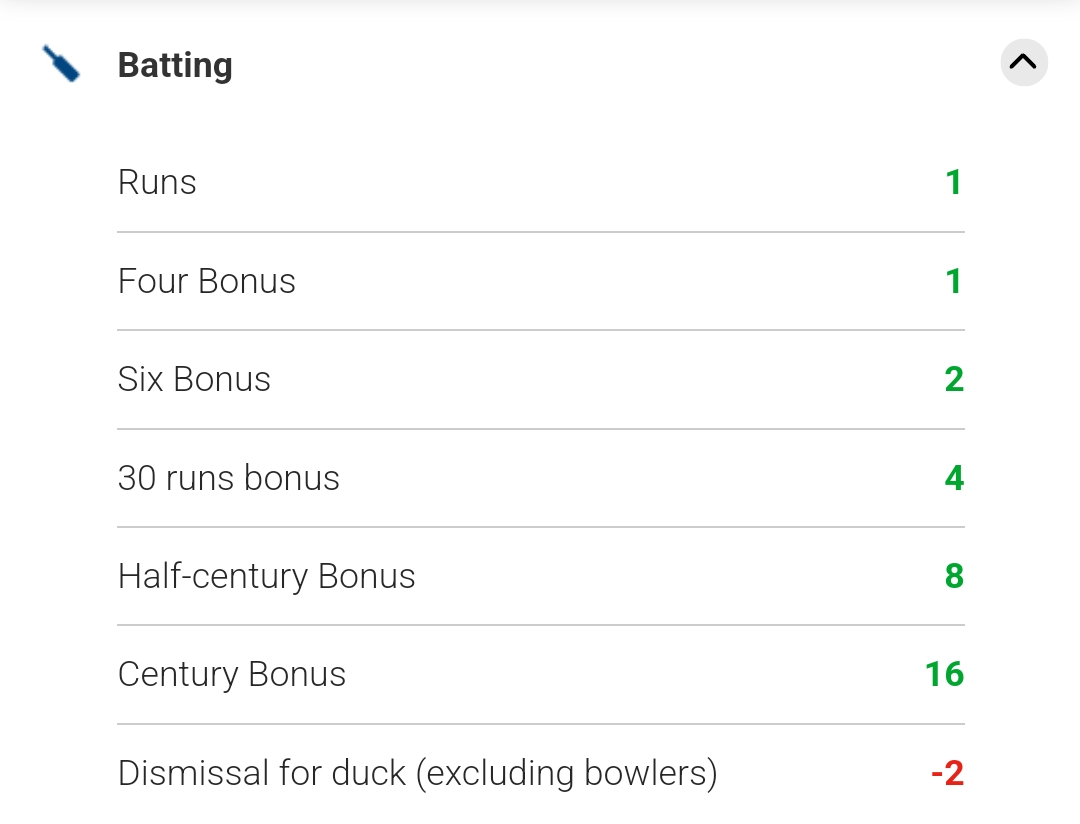
Task: Click the divider line below Runs row
Action: click(x=540, y=232)
